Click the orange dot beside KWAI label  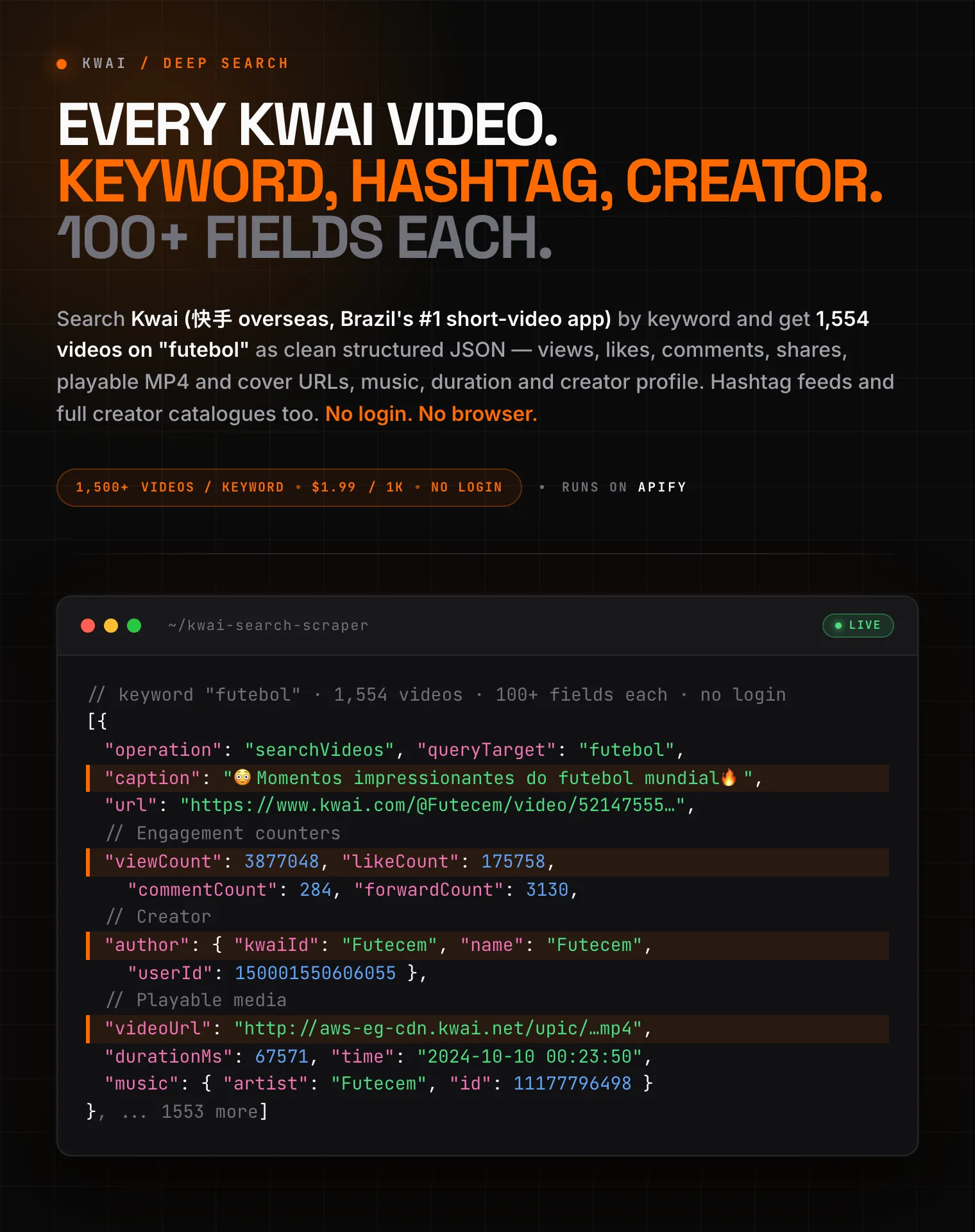[62, 64]
